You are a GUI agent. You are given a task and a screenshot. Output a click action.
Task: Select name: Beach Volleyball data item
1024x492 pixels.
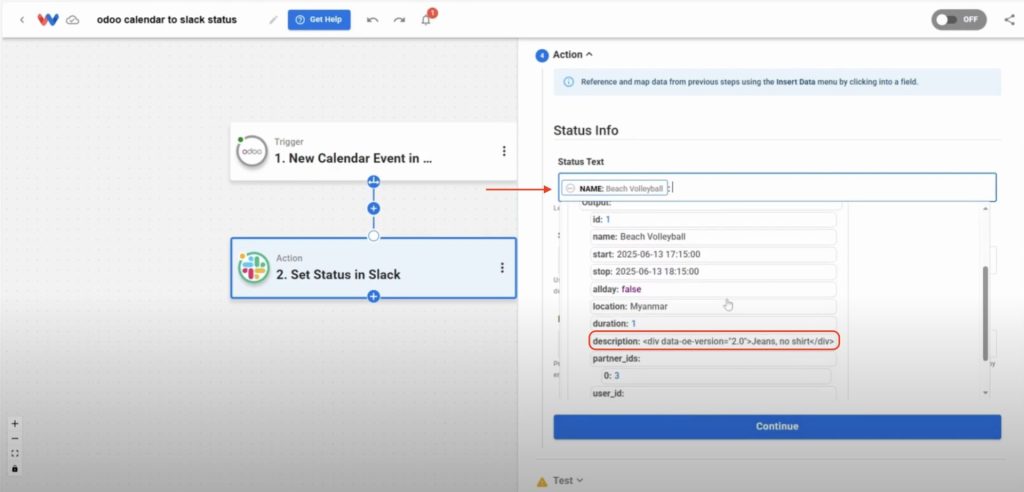click(713, 237)
